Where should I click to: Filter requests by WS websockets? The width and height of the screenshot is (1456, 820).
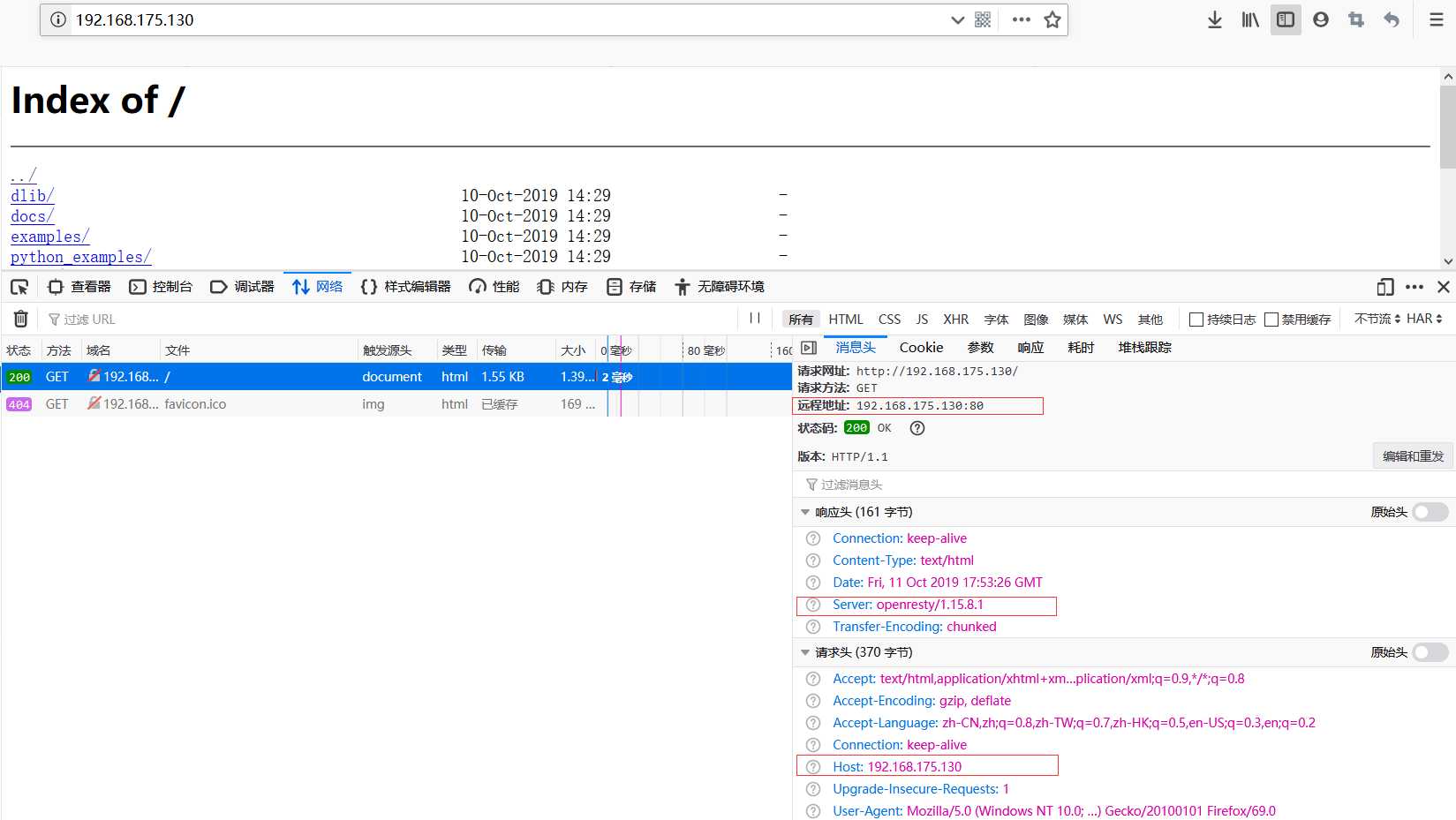(1113, 320)
